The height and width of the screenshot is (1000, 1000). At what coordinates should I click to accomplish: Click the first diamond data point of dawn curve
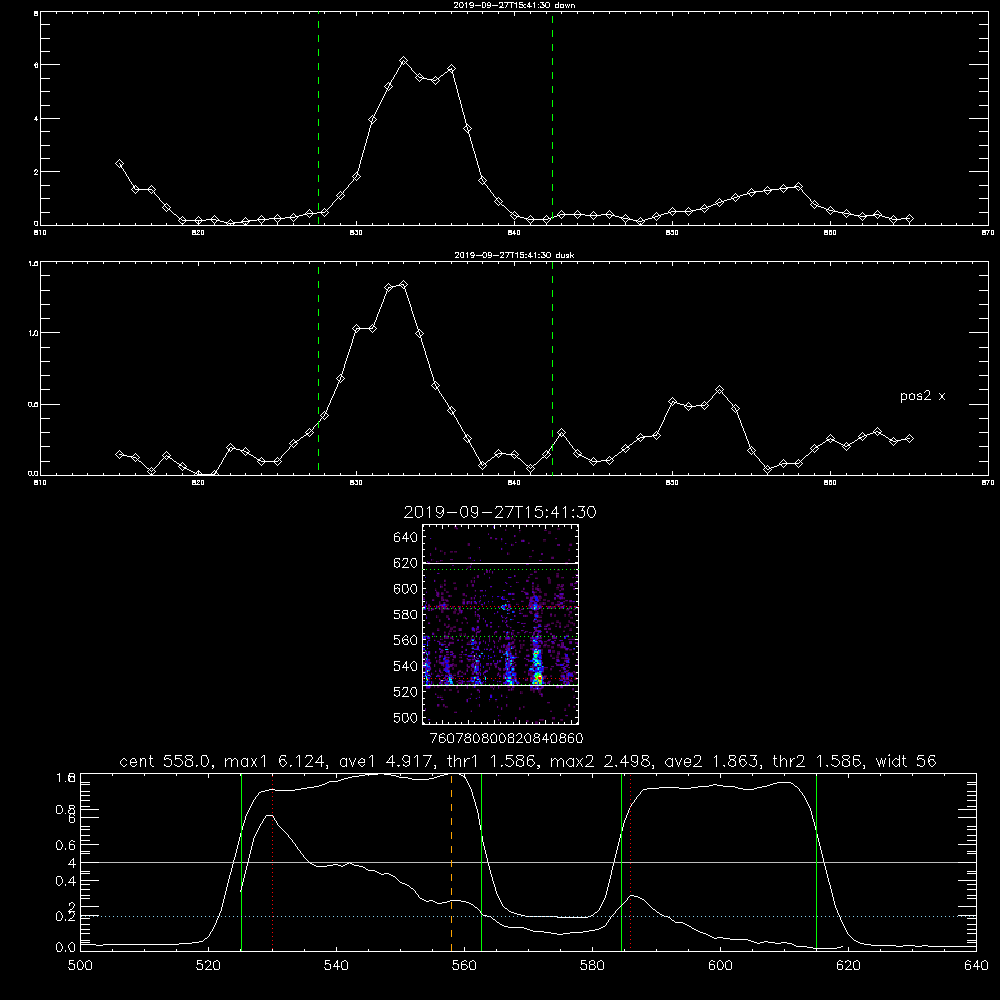coord(119,163)
